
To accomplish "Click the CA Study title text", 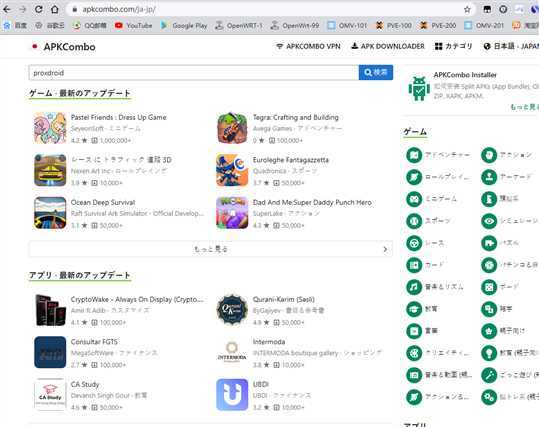I will click(x=85, y=384).
